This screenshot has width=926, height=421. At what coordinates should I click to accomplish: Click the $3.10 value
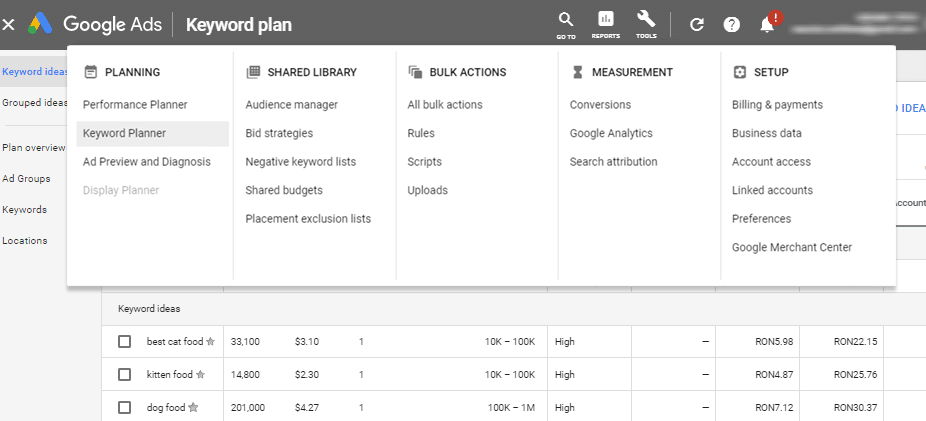(307, 341)
